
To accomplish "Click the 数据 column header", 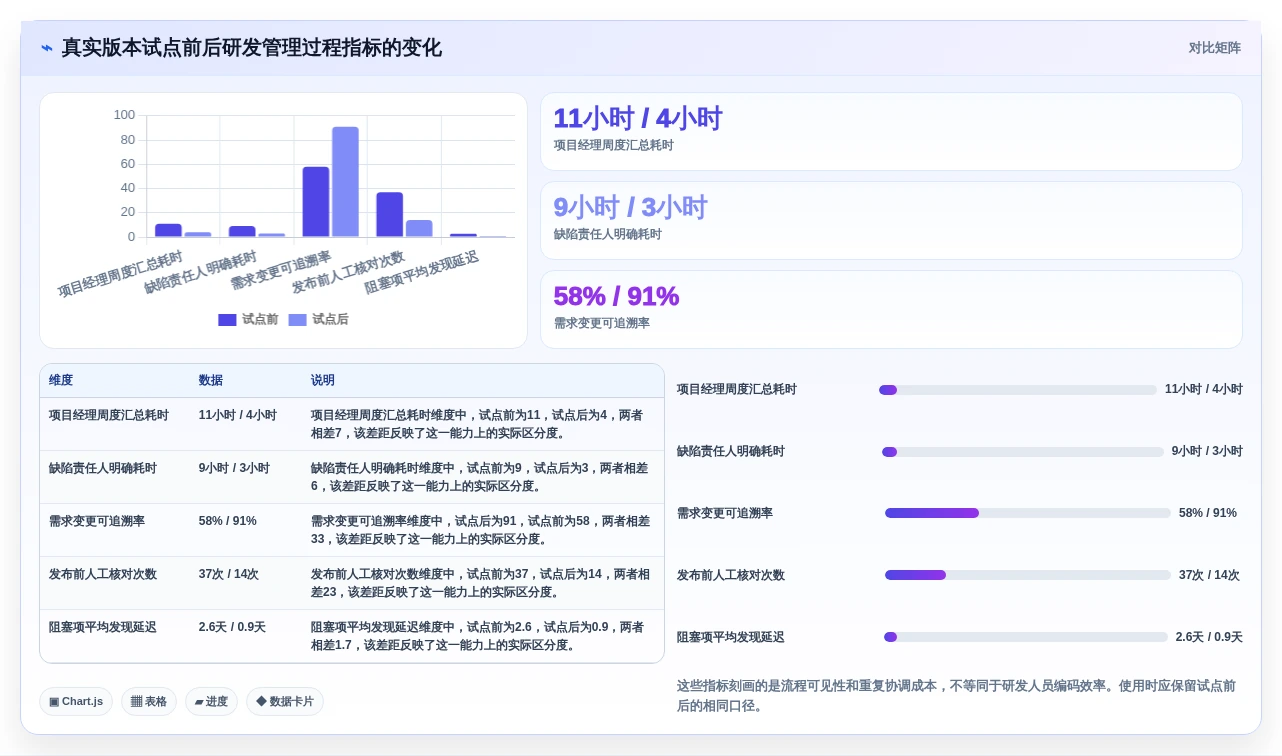I will pyautogui.click(x=211, y=381).
